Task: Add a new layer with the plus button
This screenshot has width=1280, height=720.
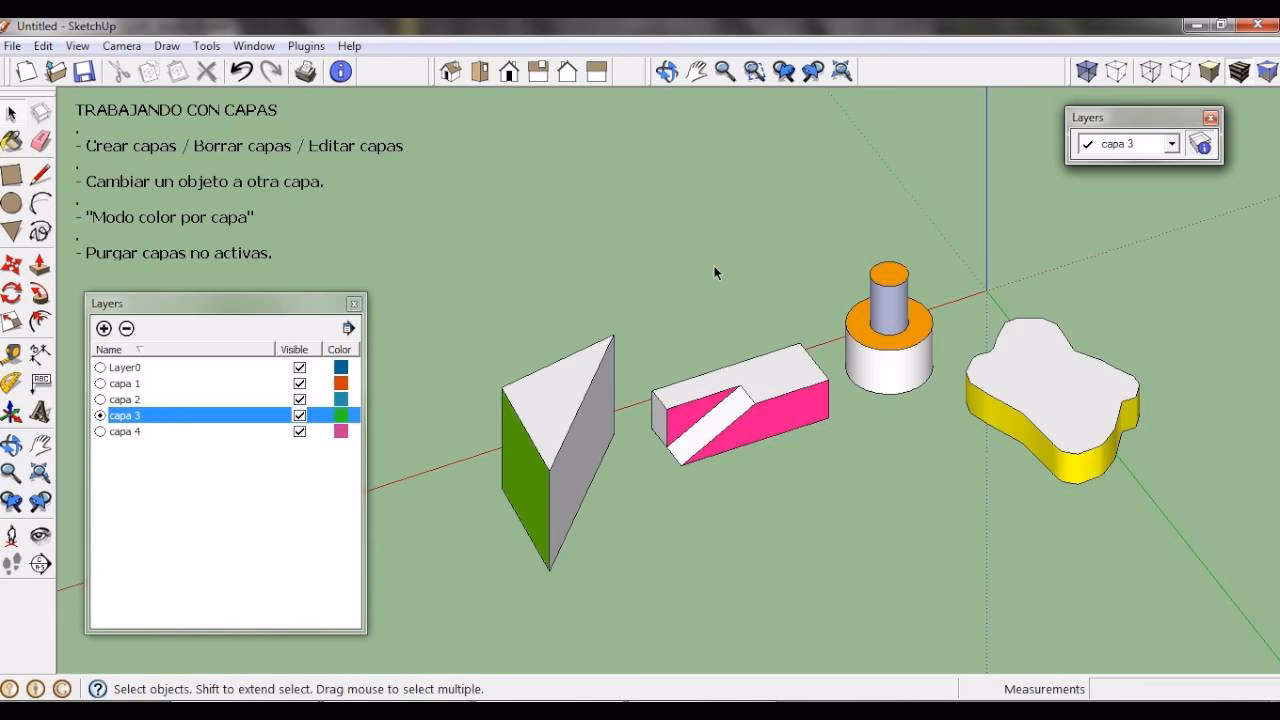Action: (102, 328)
